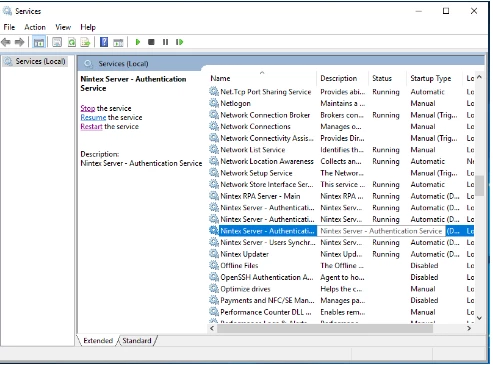Toggle Show/Hide Console Tree toolbar icon
This screenshot has width=493, height=365.
[x=39, y=42]
